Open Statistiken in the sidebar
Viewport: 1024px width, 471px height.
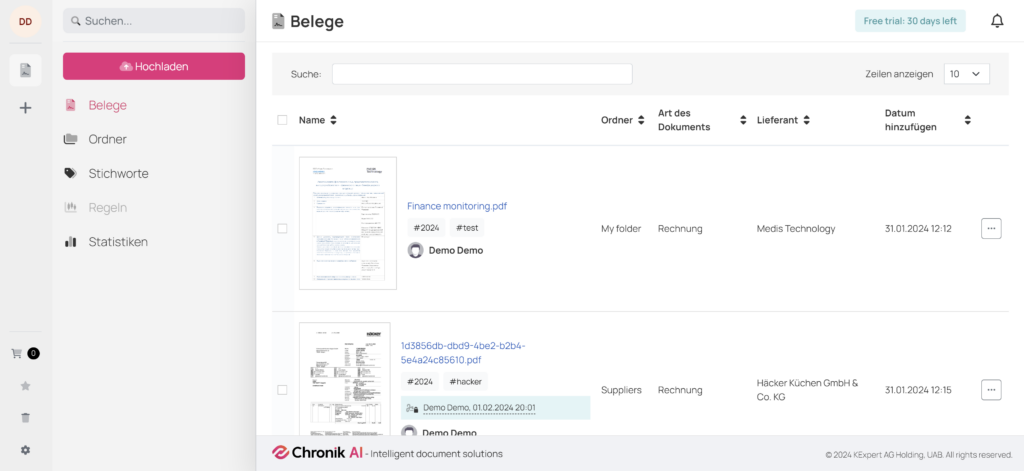(117, 241)
